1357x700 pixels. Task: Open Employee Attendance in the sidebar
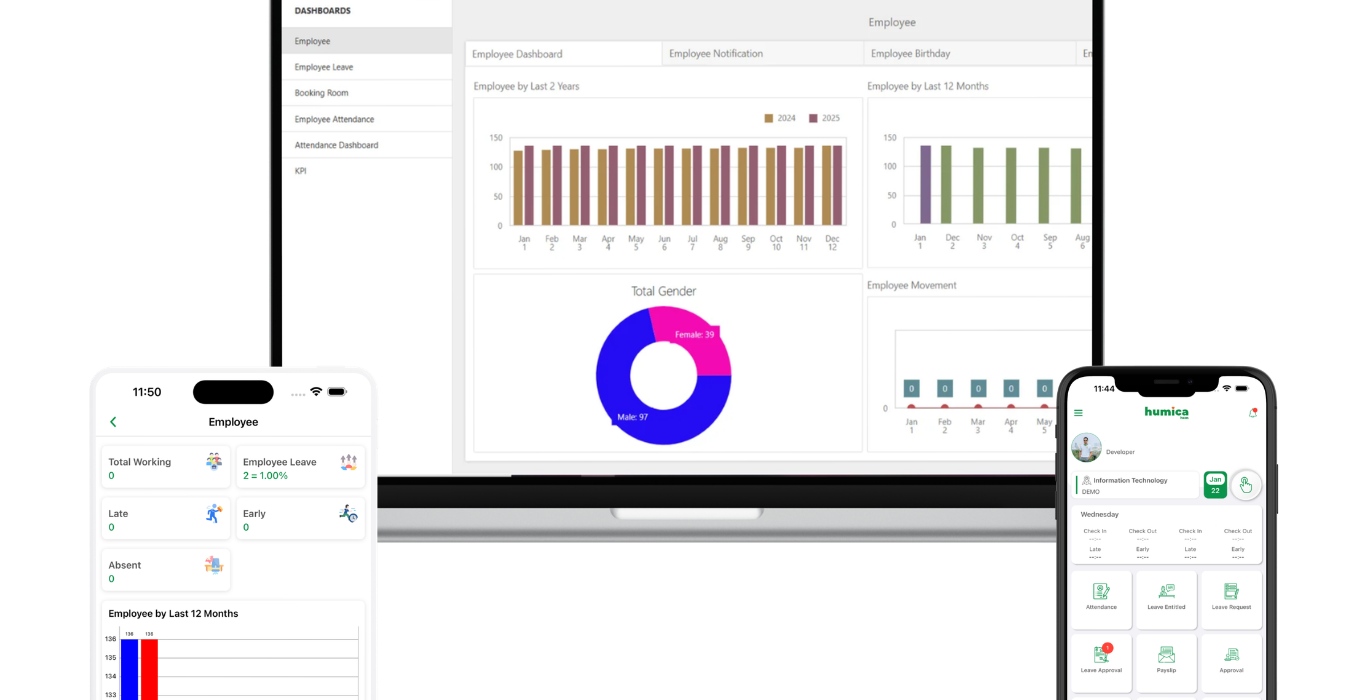coord(367,119)
